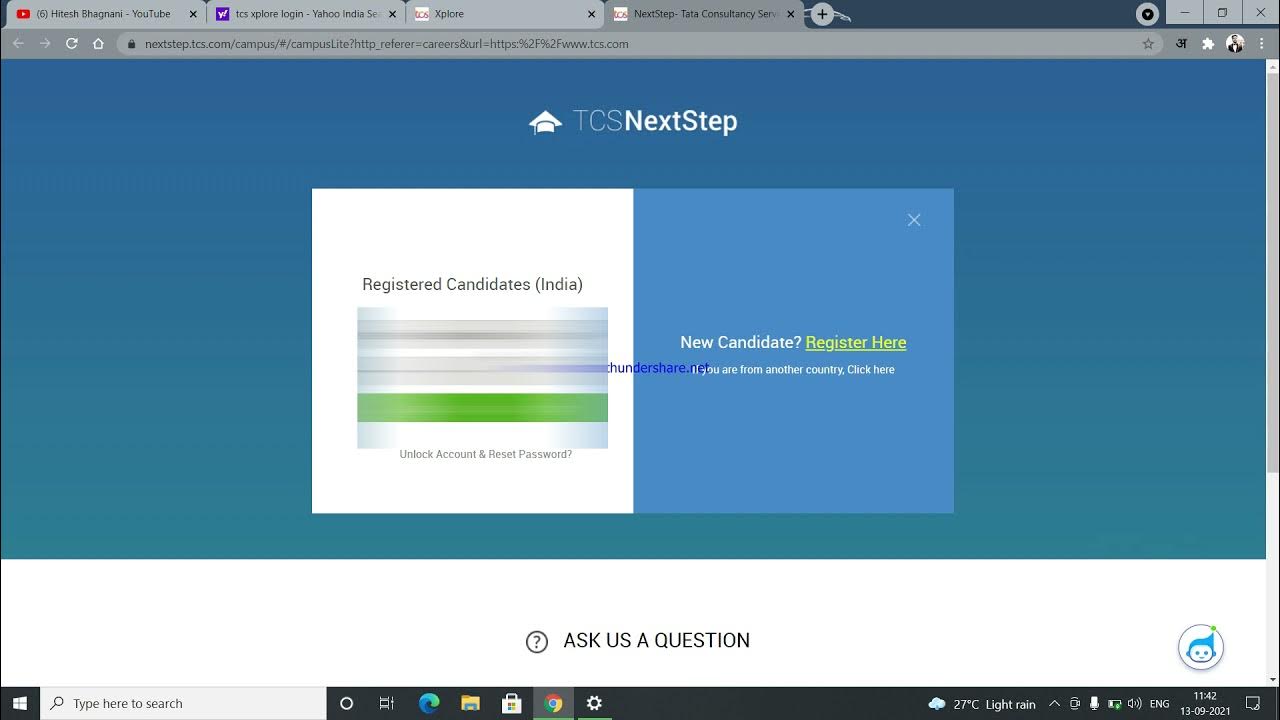
Task: Click the Ask Us A Question help icon
Action: pos(537,642)
